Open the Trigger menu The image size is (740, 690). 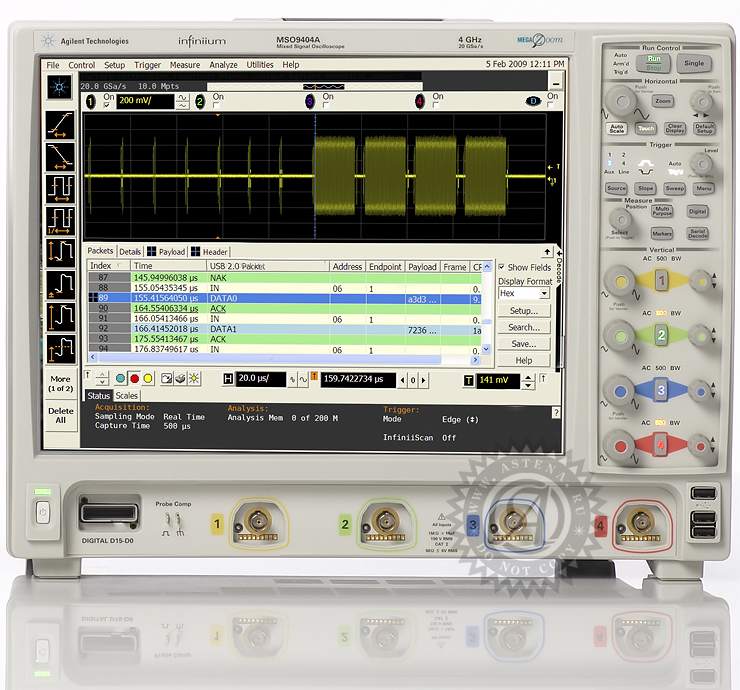click(x=147, y=65)
